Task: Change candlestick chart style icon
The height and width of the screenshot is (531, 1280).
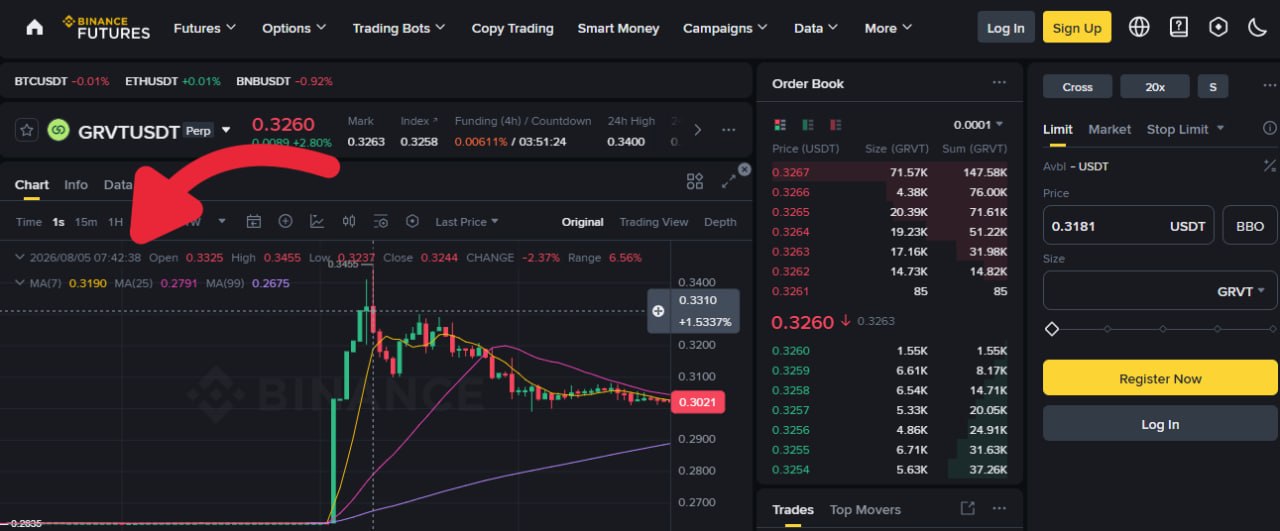Action: (x=349, y=221)
